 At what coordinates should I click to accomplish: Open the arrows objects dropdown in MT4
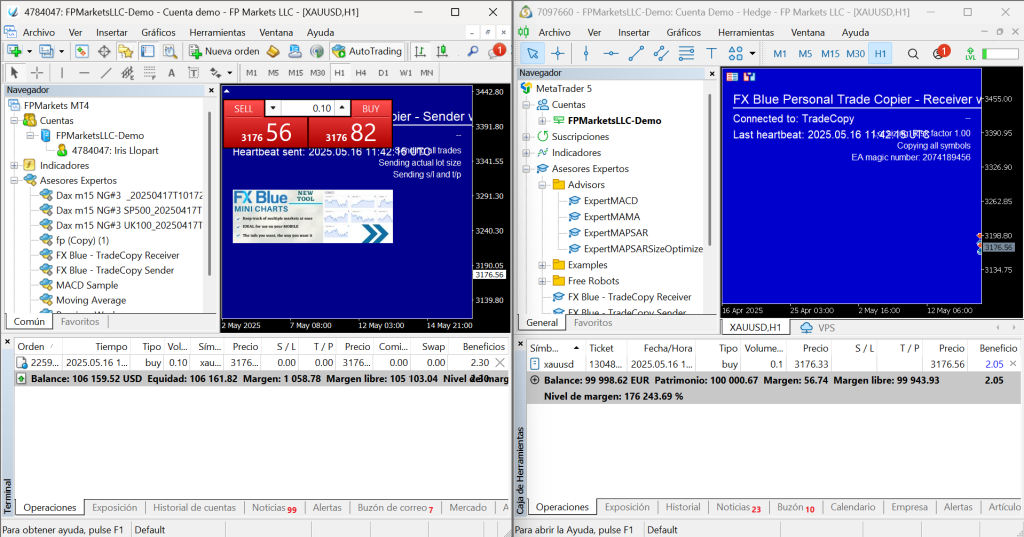(229, 73)
